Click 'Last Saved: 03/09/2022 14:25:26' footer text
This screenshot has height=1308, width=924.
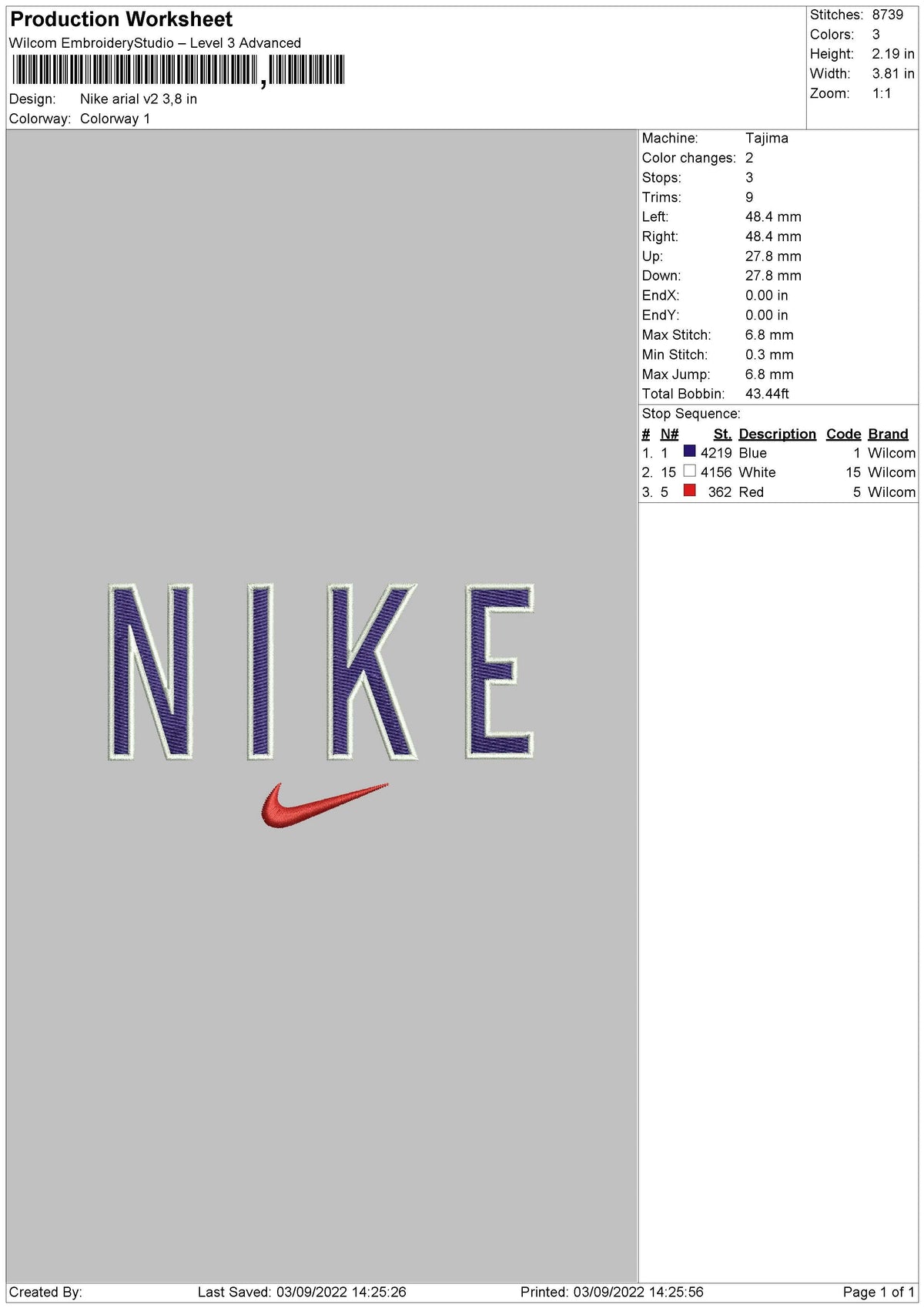tap(302, 1293)
